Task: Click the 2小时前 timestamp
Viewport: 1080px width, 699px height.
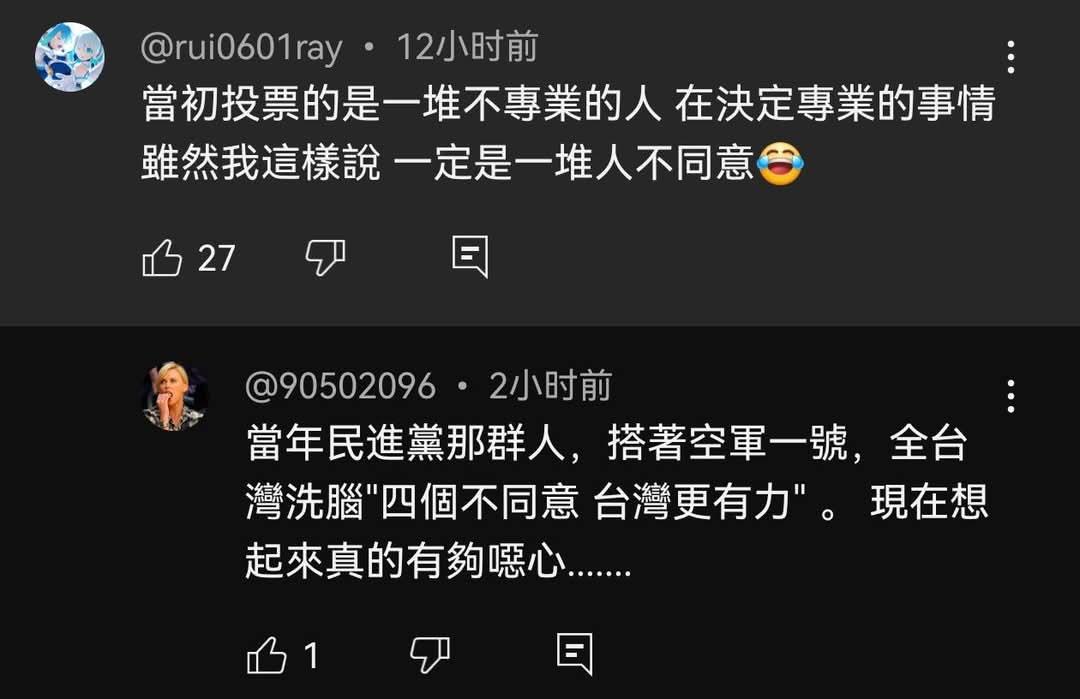Action: [x=550, y=386]
